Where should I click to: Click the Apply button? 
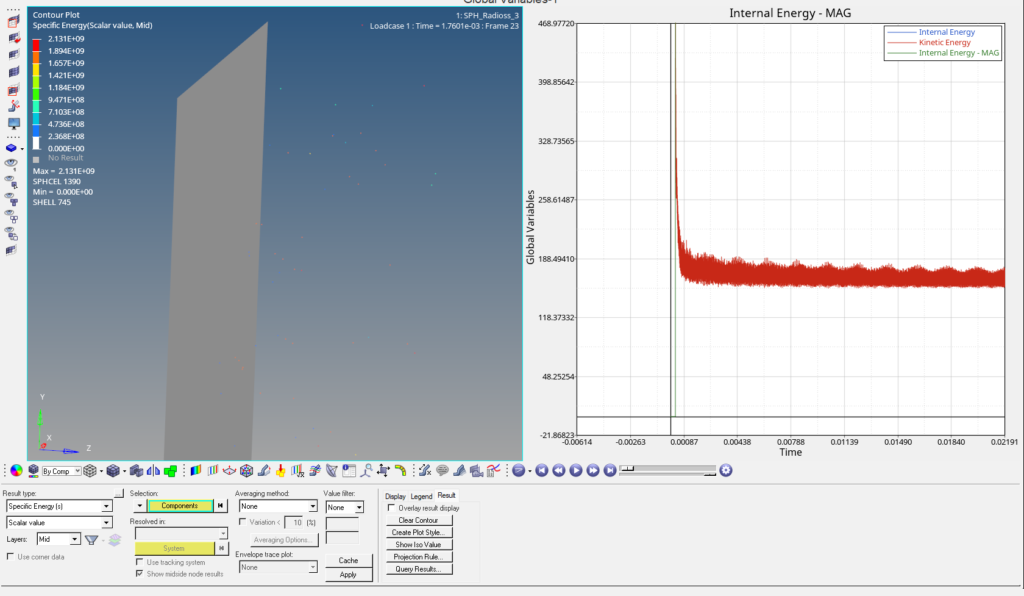348,574
